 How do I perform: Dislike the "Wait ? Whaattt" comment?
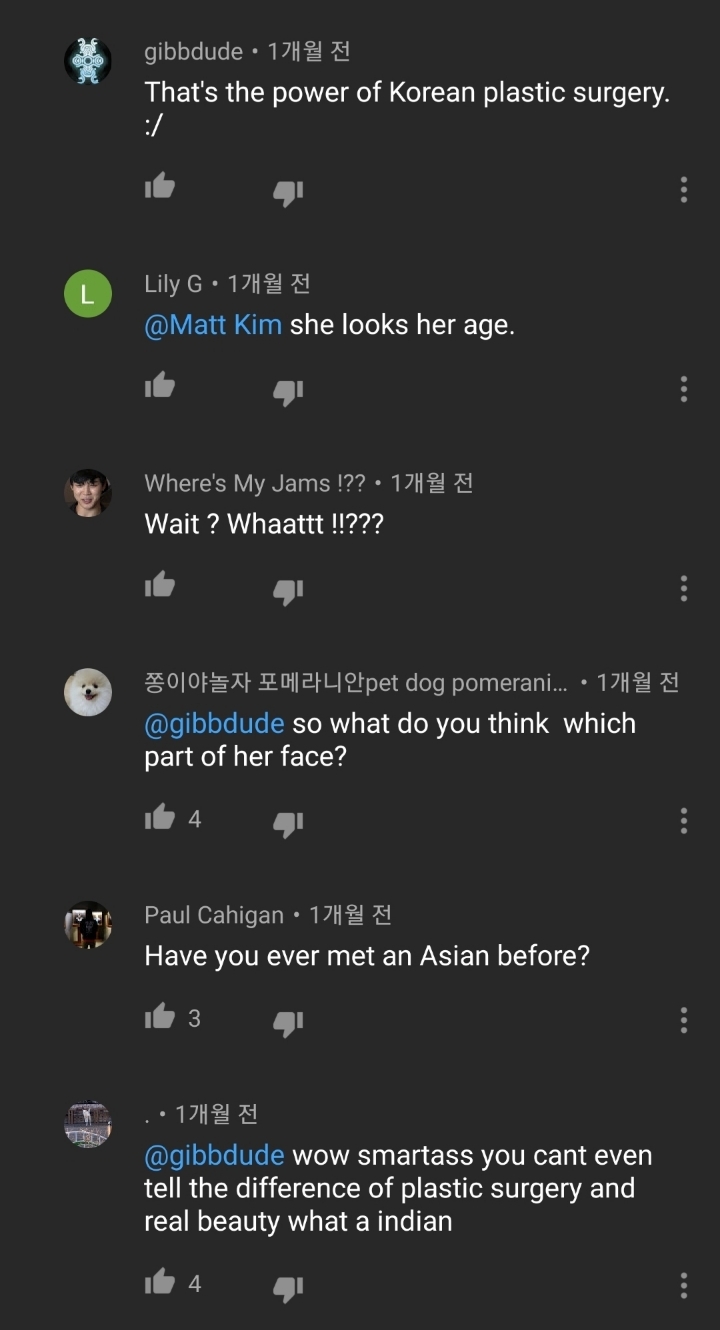coord(288,589)
